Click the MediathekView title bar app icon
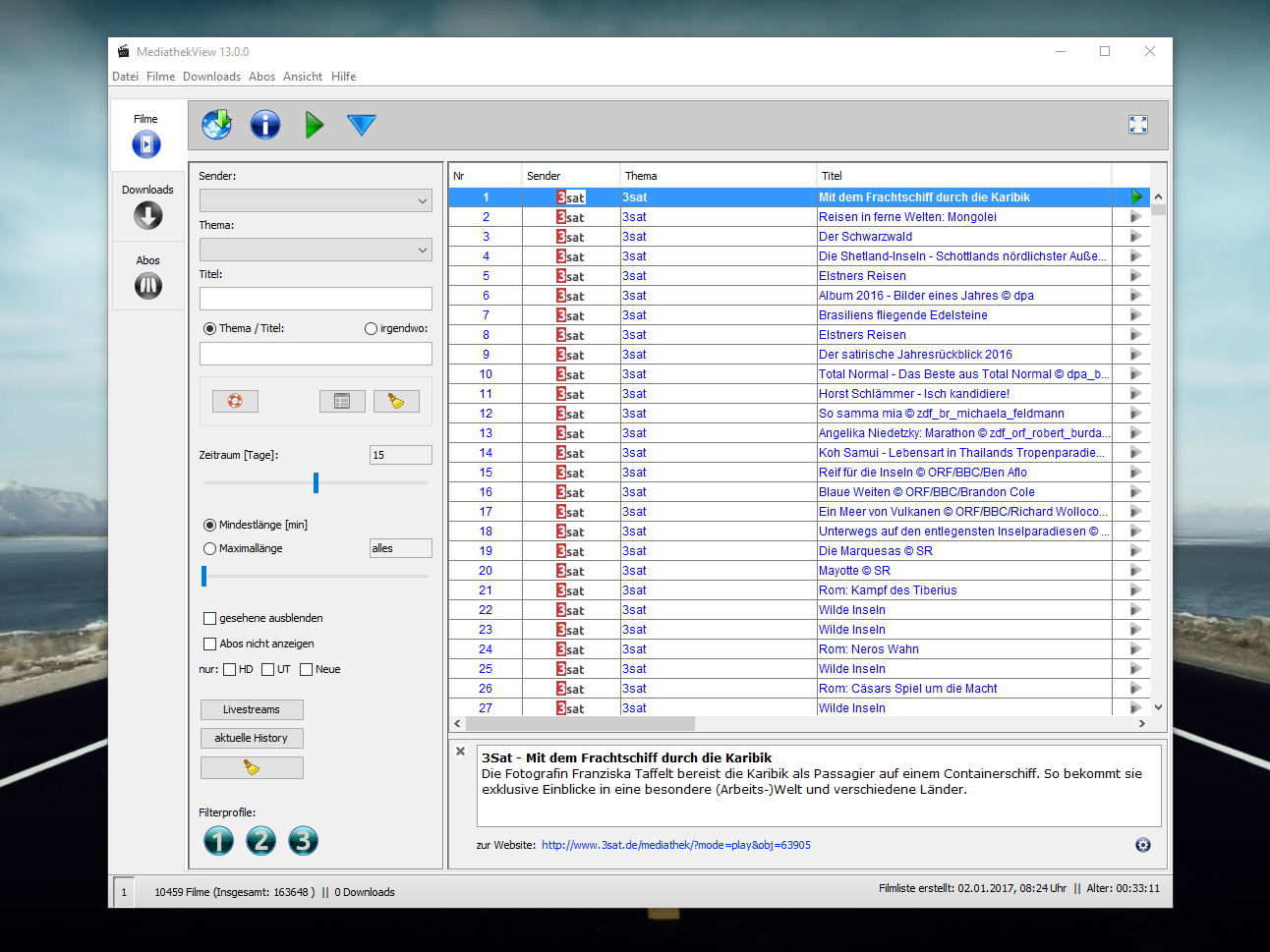This screenshot has width=1270, height=952. (x=124, y=51)
